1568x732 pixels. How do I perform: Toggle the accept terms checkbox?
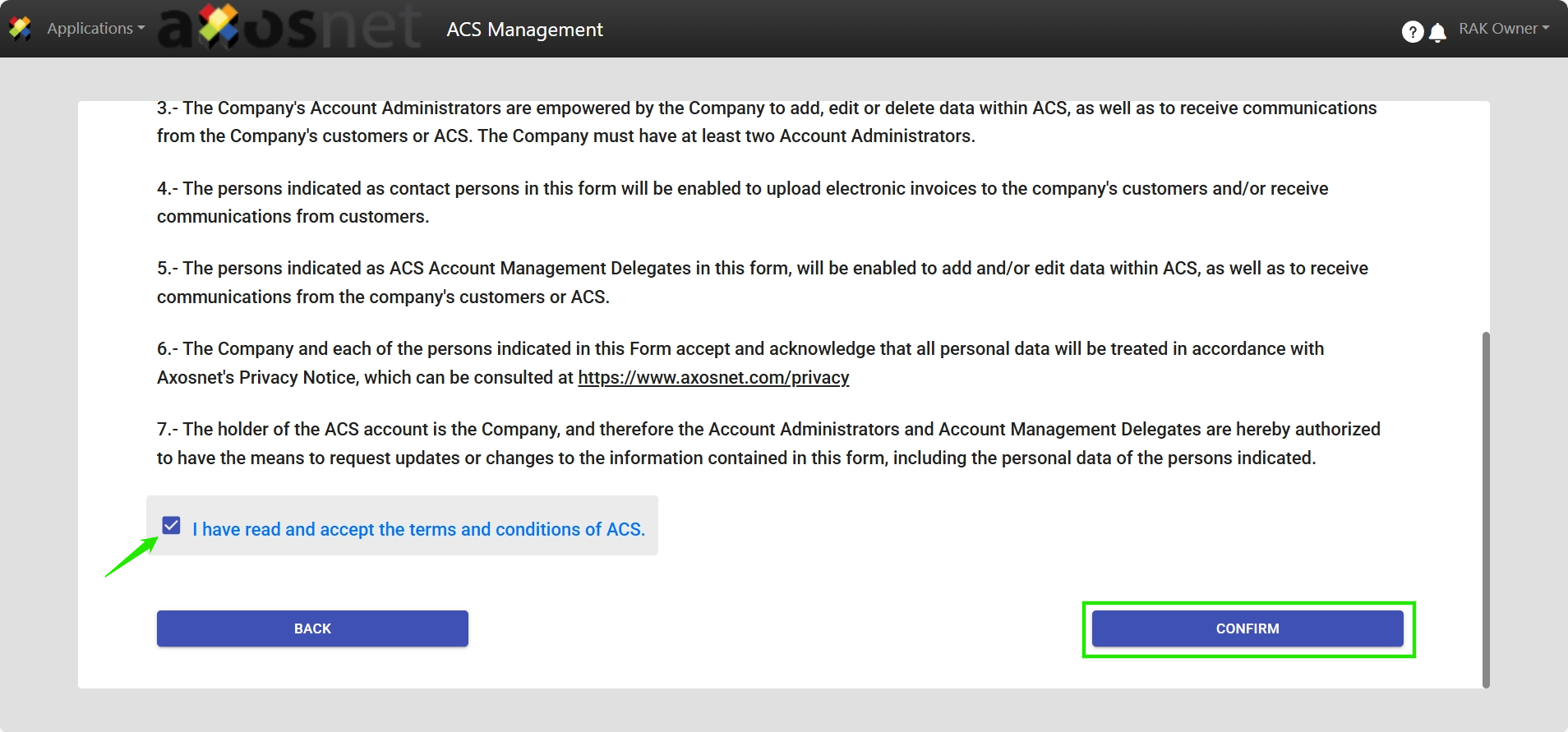click(x=171, y=526)
